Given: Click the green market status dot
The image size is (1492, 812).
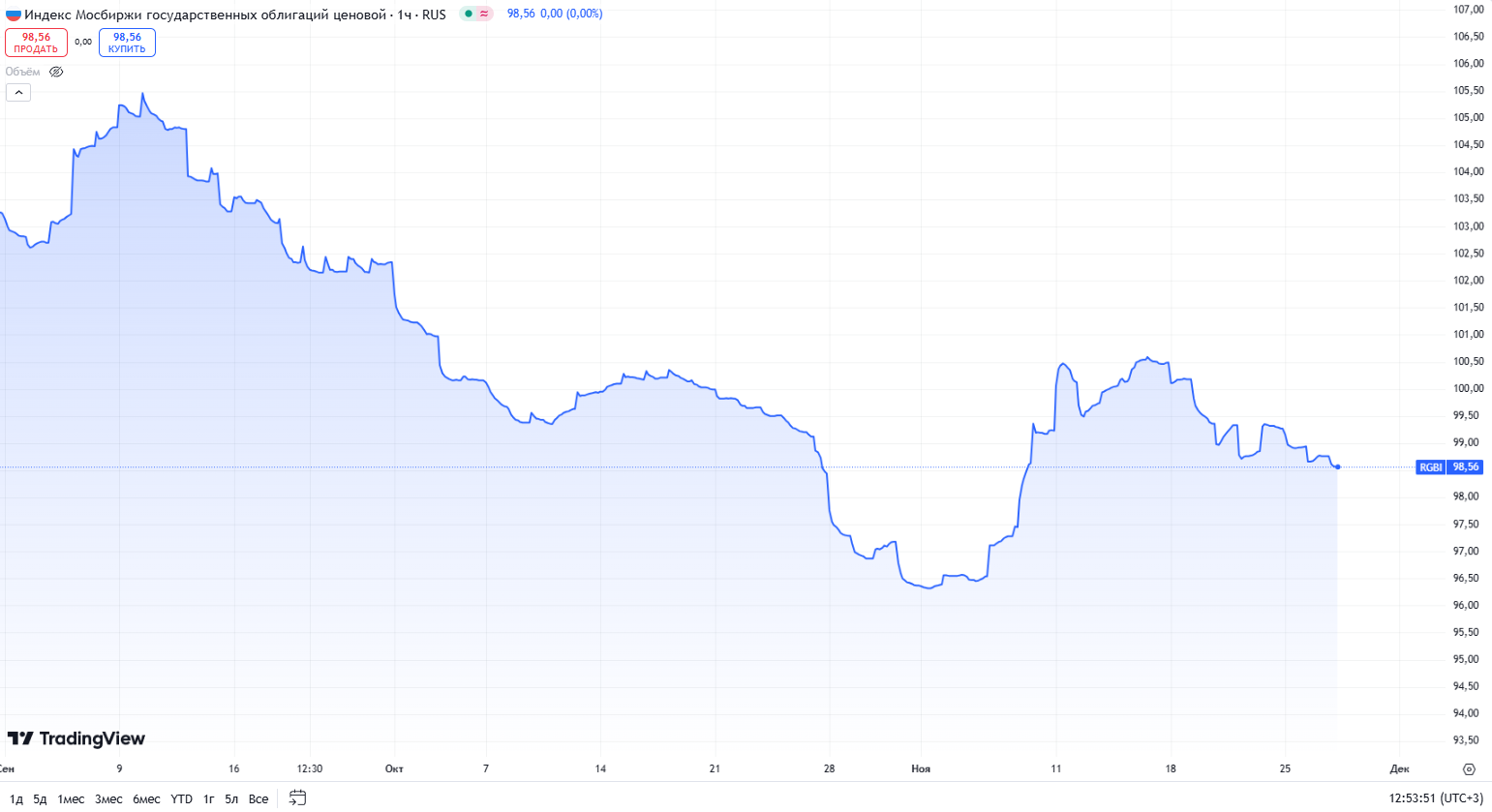Looking at the screenshot, I should [469, 15].
